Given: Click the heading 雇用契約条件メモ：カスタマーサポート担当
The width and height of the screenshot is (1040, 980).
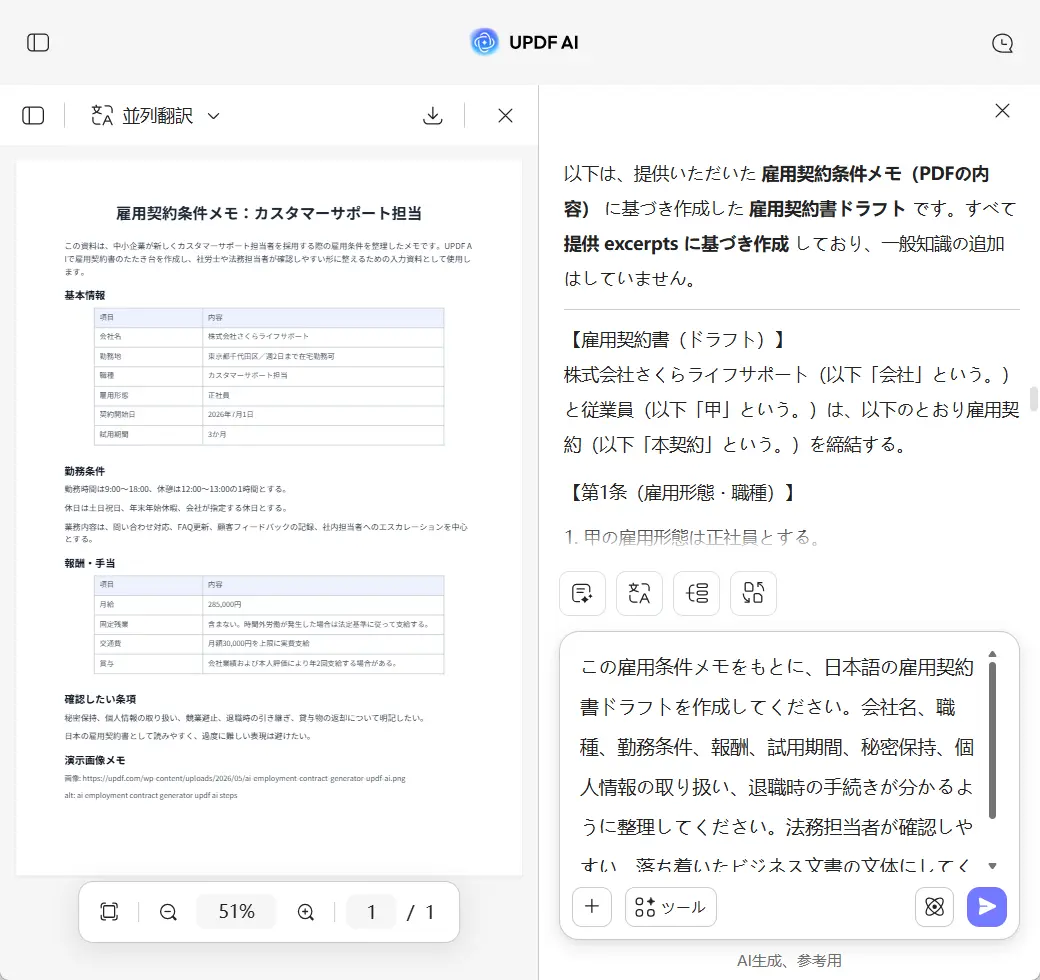Looking at the screenshot, I should pyautogui.click(x=269, y=214).
